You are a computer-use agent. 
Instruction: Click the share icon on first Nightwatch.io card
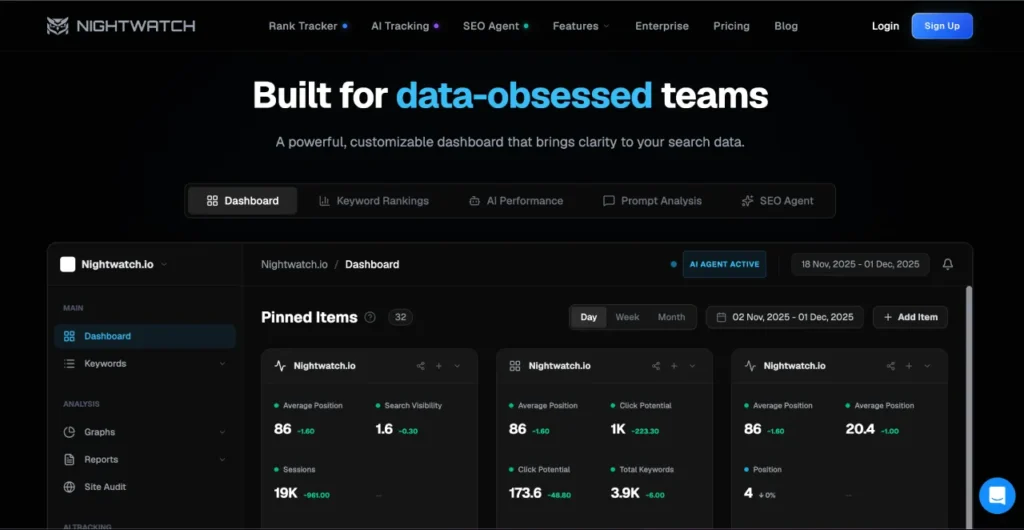[x=421, y=366]
